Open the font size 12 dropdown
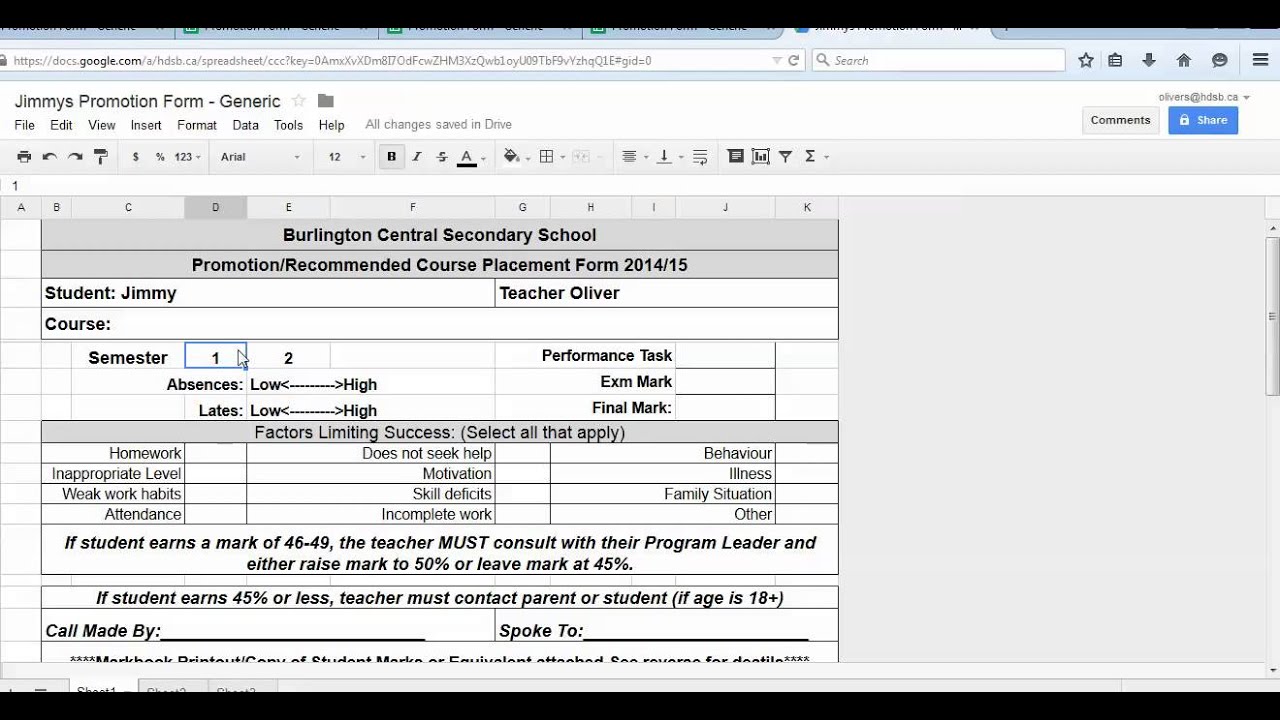 [x=347, y=157]
